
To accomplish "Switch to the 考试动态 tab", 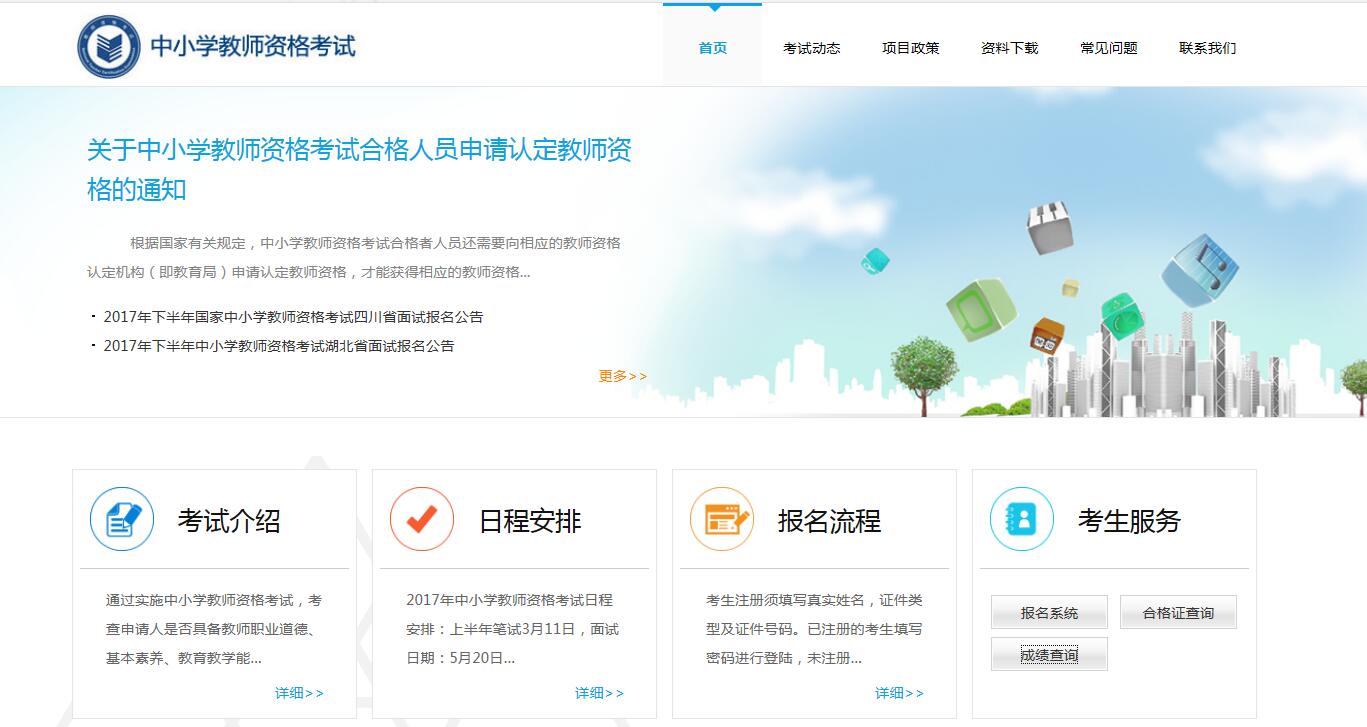I will [x=813, y=47].
